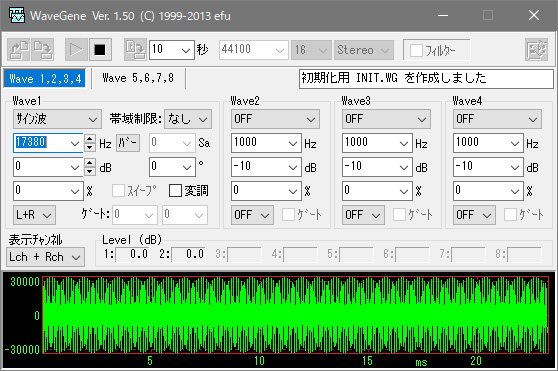
Task: Decrease Wave1 dB with down stepper
Action: point(90,171)
